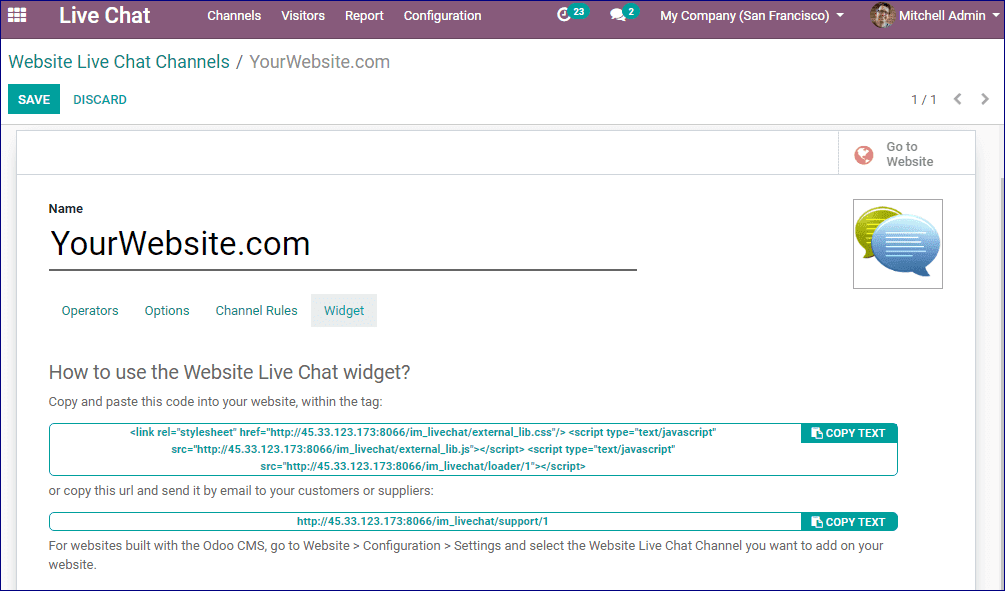This screenshot has width=1005, height=591.
Task: Go to previous record arrow
Action: tap(958, 99)
